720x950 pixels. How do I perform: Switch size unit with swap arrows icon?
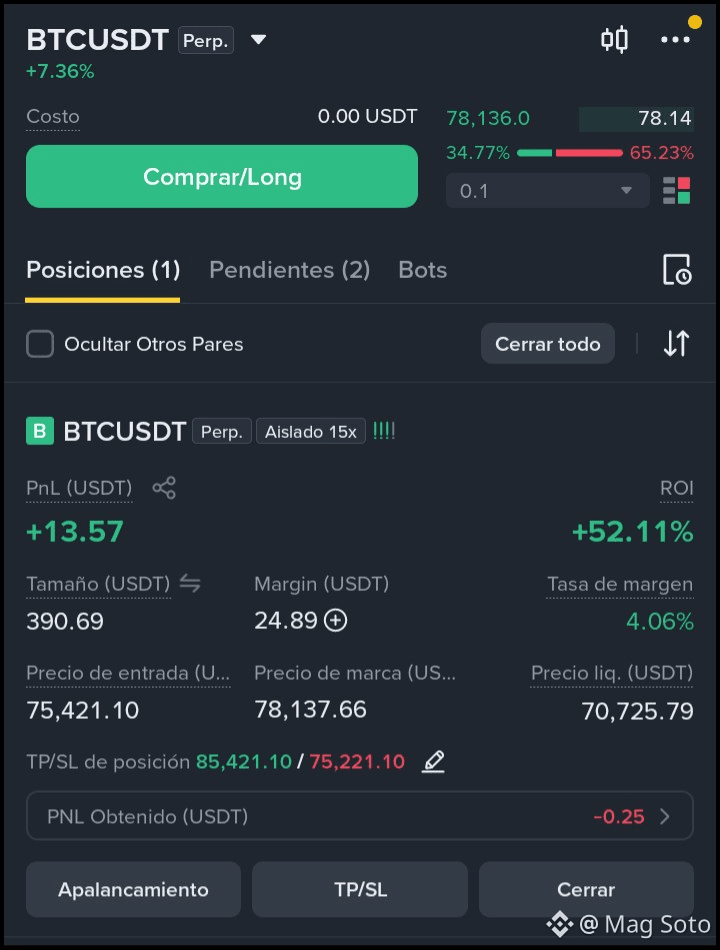(190, 583)
